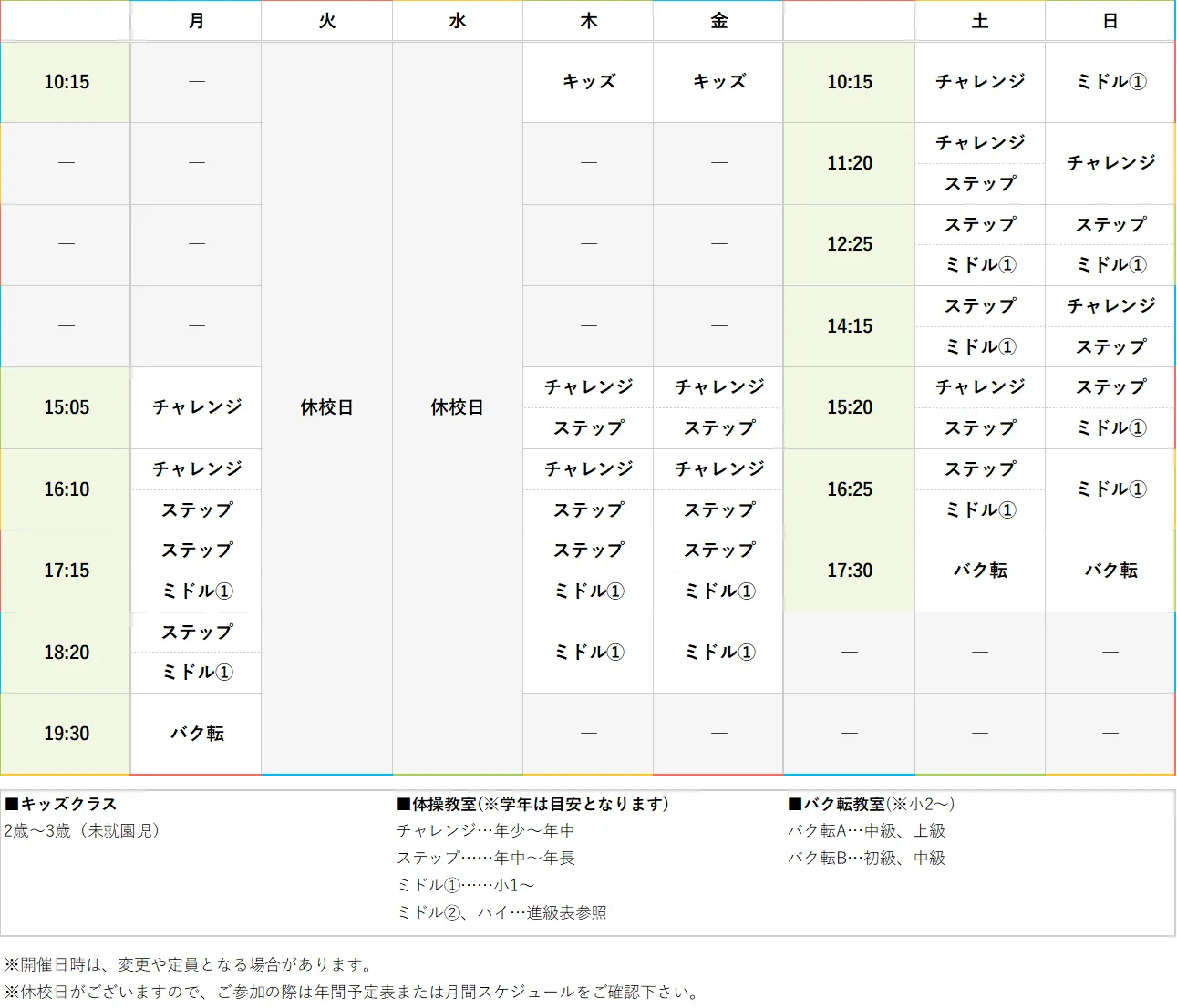Select the 月 (Monday) column header
The image size is (1177, 1008).
[195, 20]
